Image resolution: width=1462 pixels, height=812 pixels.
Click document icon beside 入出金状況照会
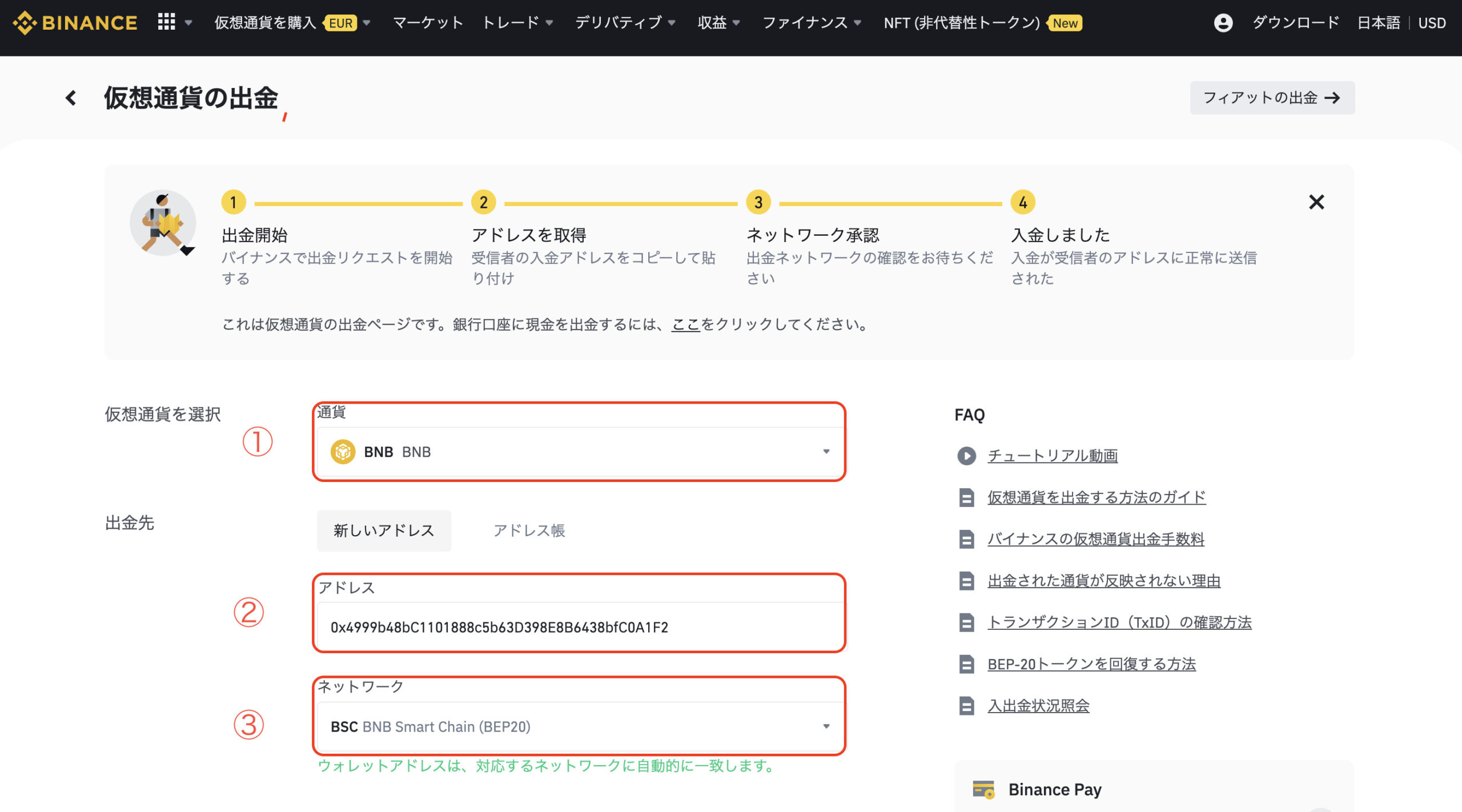pyautogui.click(x=966, y=706)
